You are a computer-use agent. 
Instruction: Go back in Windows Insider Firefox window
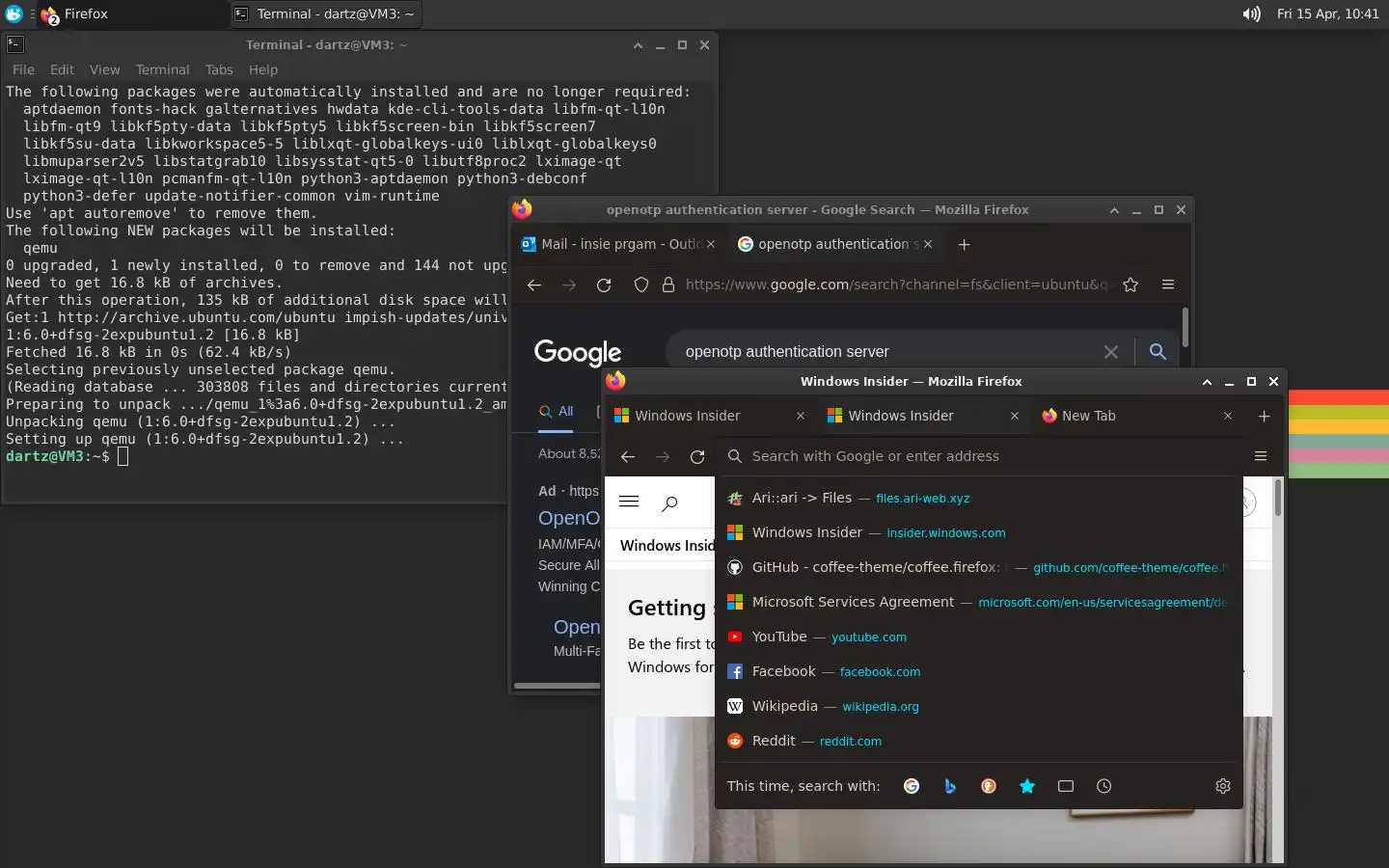(628, 456)
